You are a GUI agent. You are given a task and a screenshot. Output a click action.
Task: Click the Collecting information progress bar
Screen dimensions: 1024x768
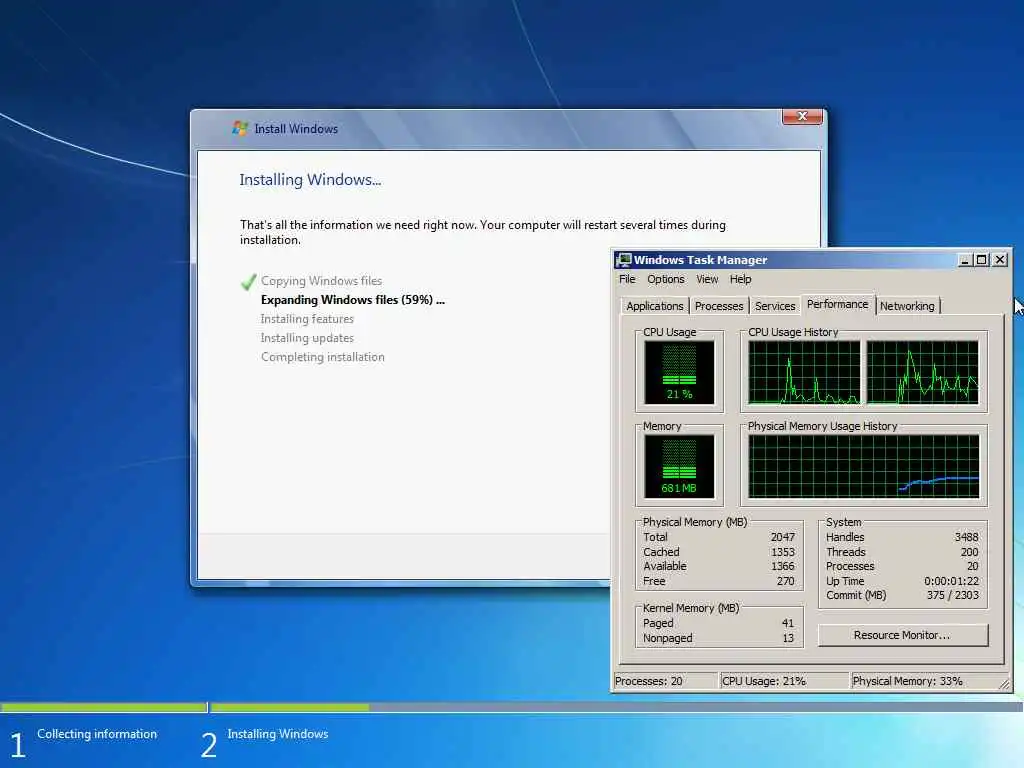coord(103,707)
